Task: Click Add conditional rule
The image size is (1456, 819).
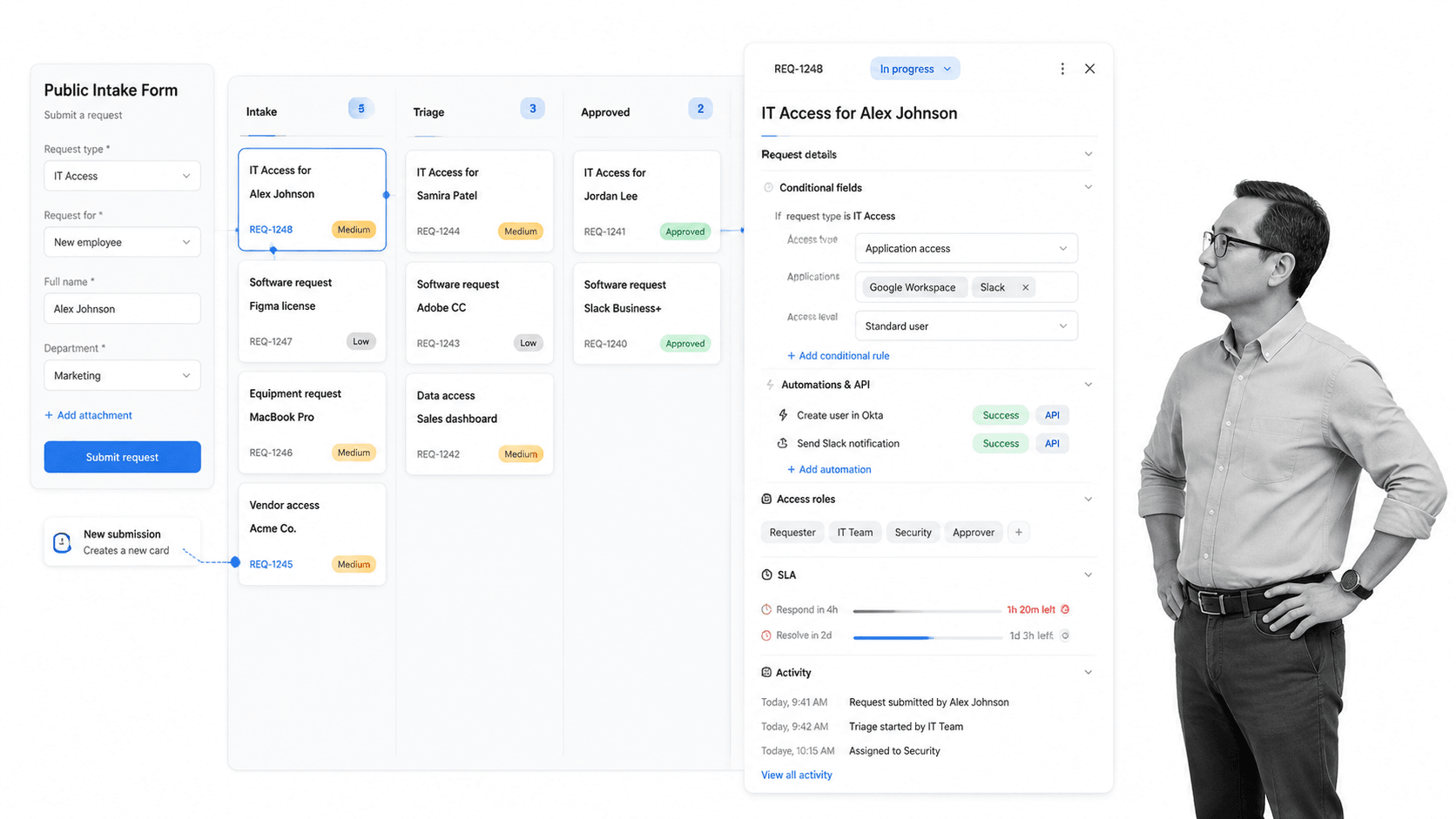Action: click(838, 355)
